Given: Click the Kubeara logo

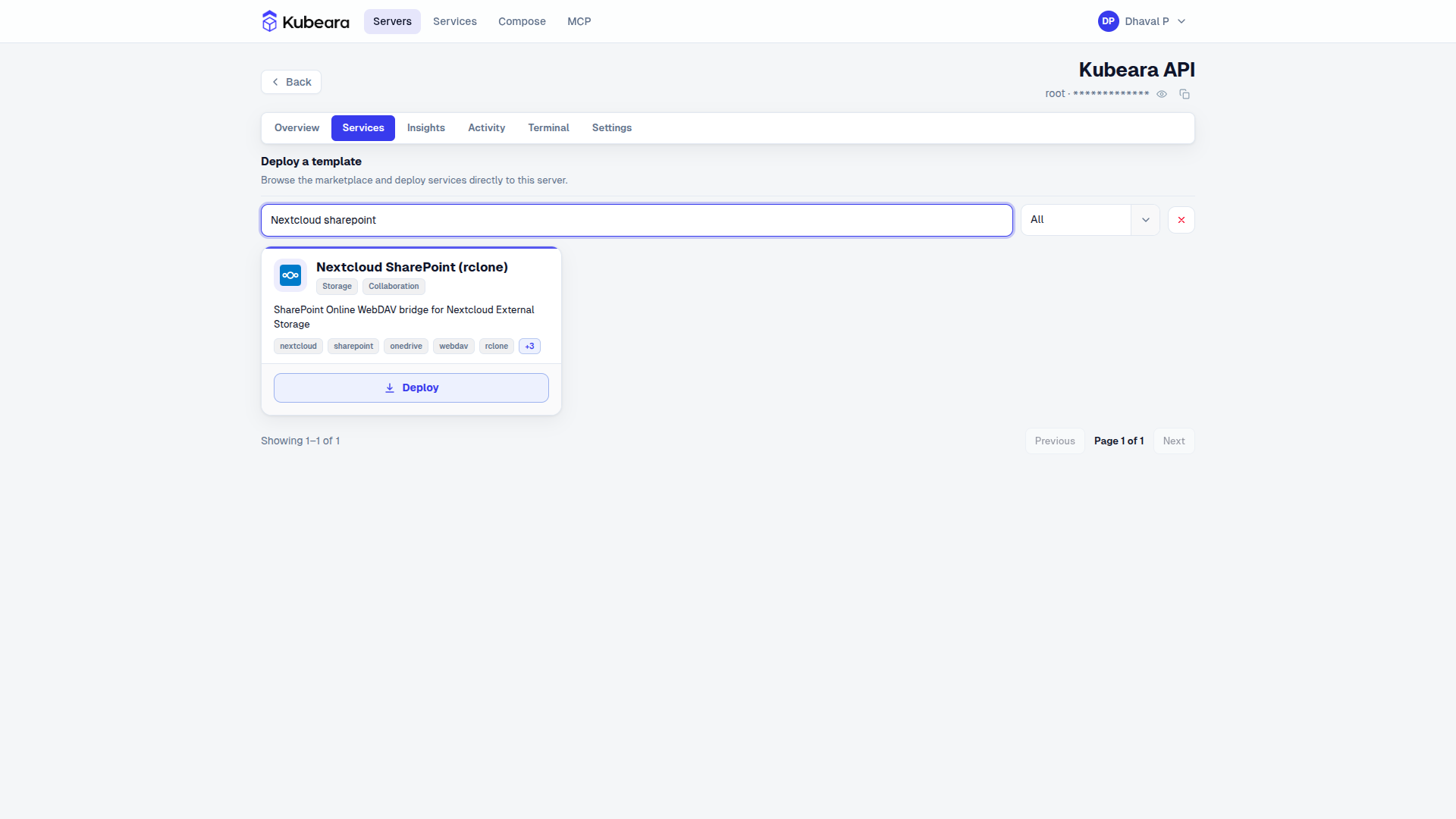Looking at the screenshot, I should click(x=306, y=21).
